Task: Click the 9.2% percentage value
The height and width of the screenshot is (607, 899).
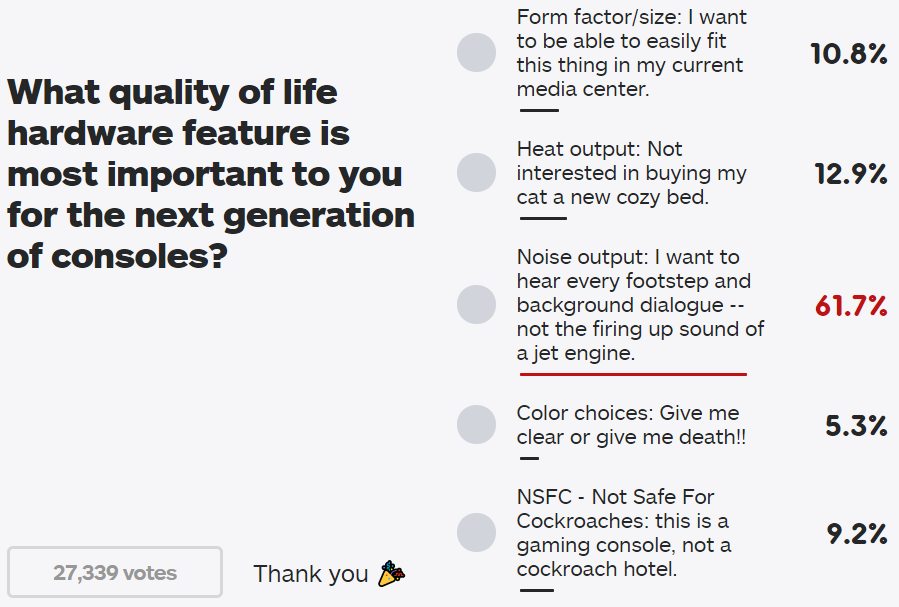Action: [857, 534]
